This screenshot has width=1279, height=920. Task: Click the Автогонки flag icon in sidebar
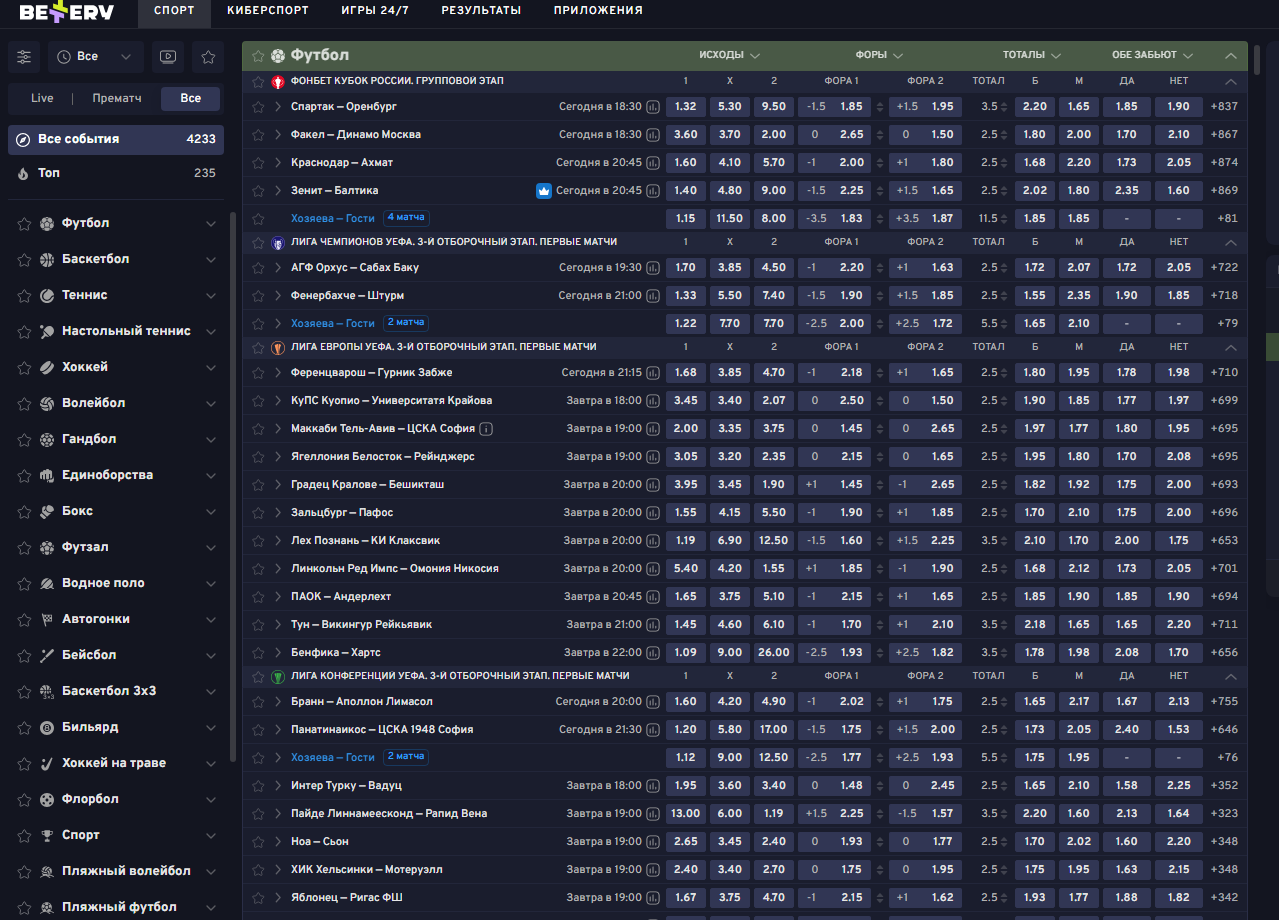[47, 619]
